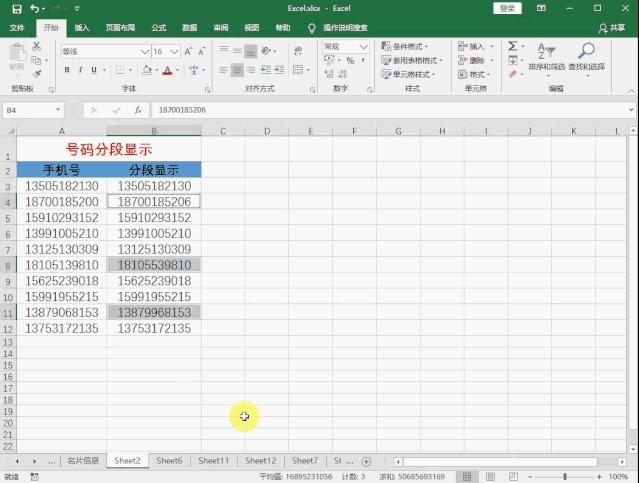Click the cell Borders icon

[120, 70]
